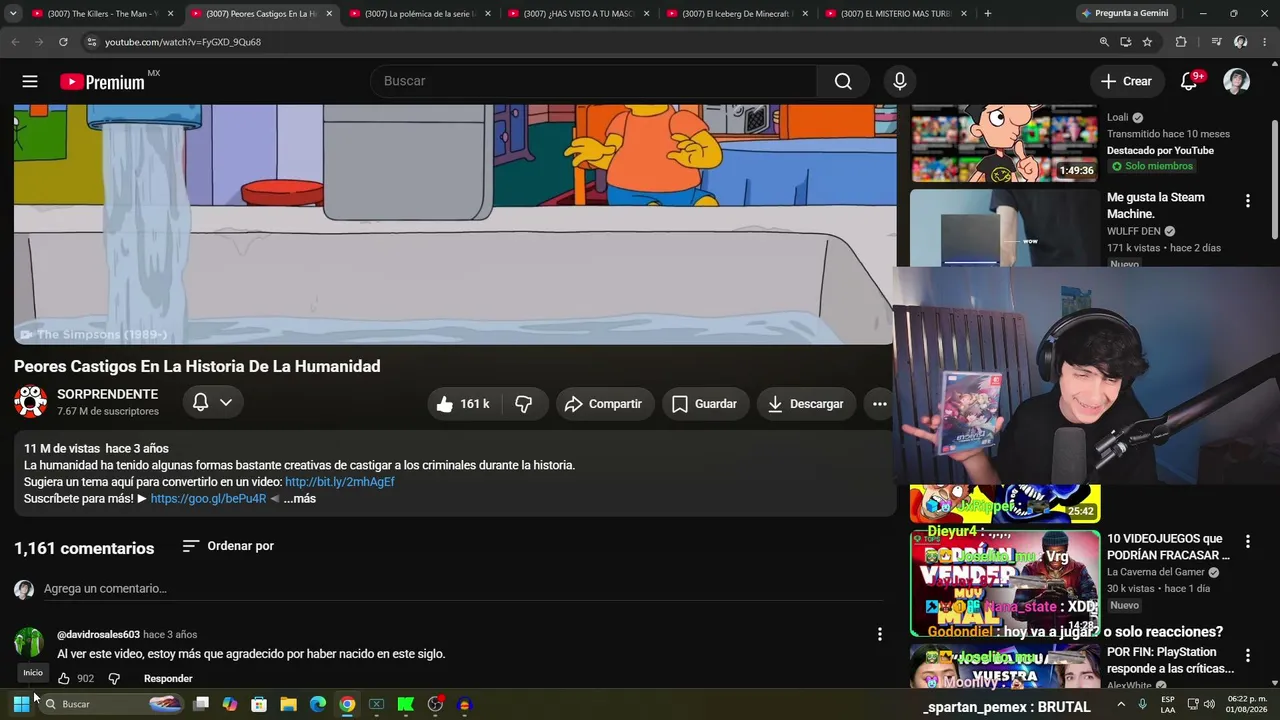Screen dimensions: 1280x720
Task: Bookmark this page with star icon
Action: click(x=1147, y=42)
